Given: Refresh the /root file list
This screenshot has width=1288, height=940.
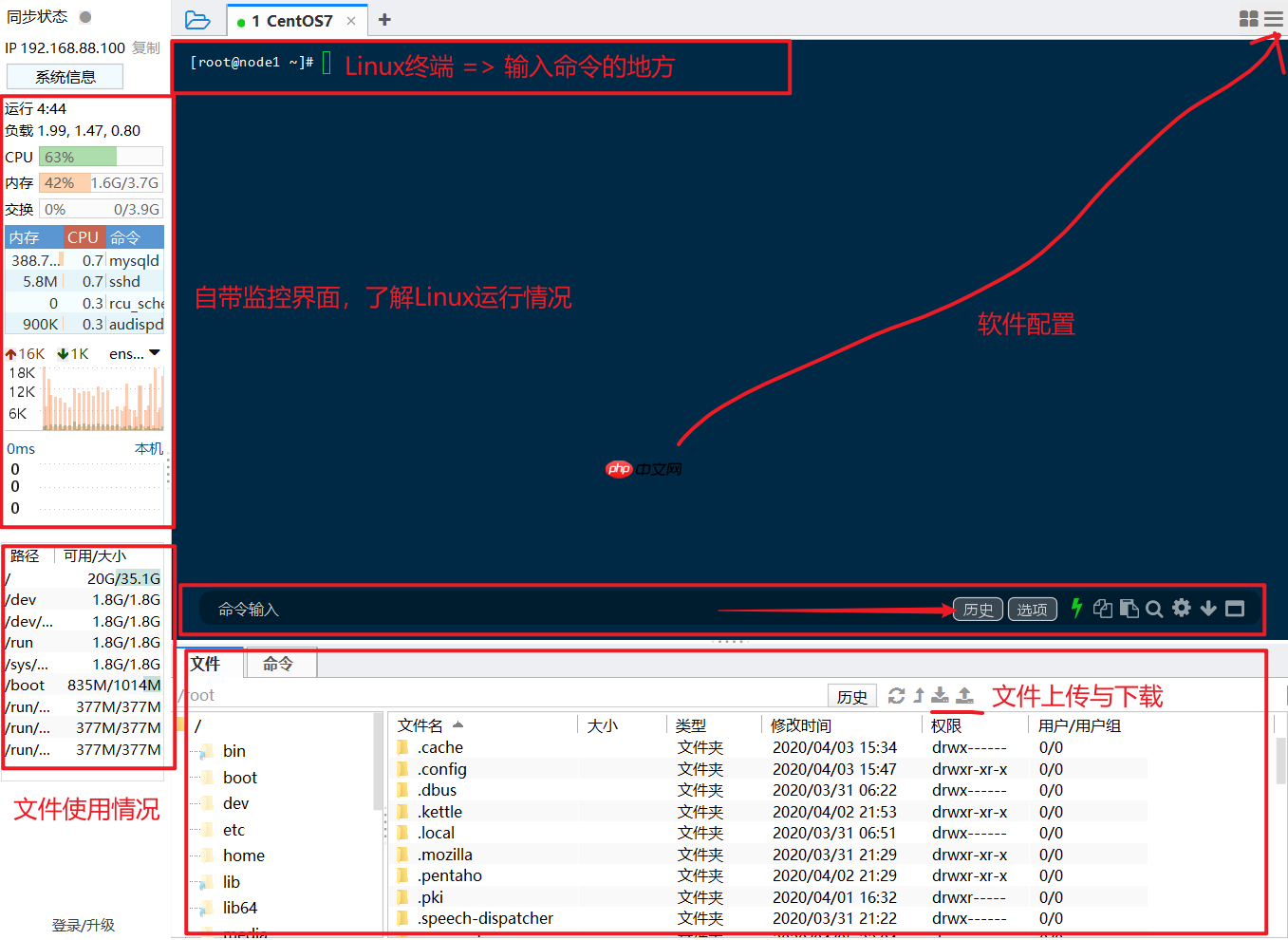Looking at the screenshot, I should pos(896,695).
